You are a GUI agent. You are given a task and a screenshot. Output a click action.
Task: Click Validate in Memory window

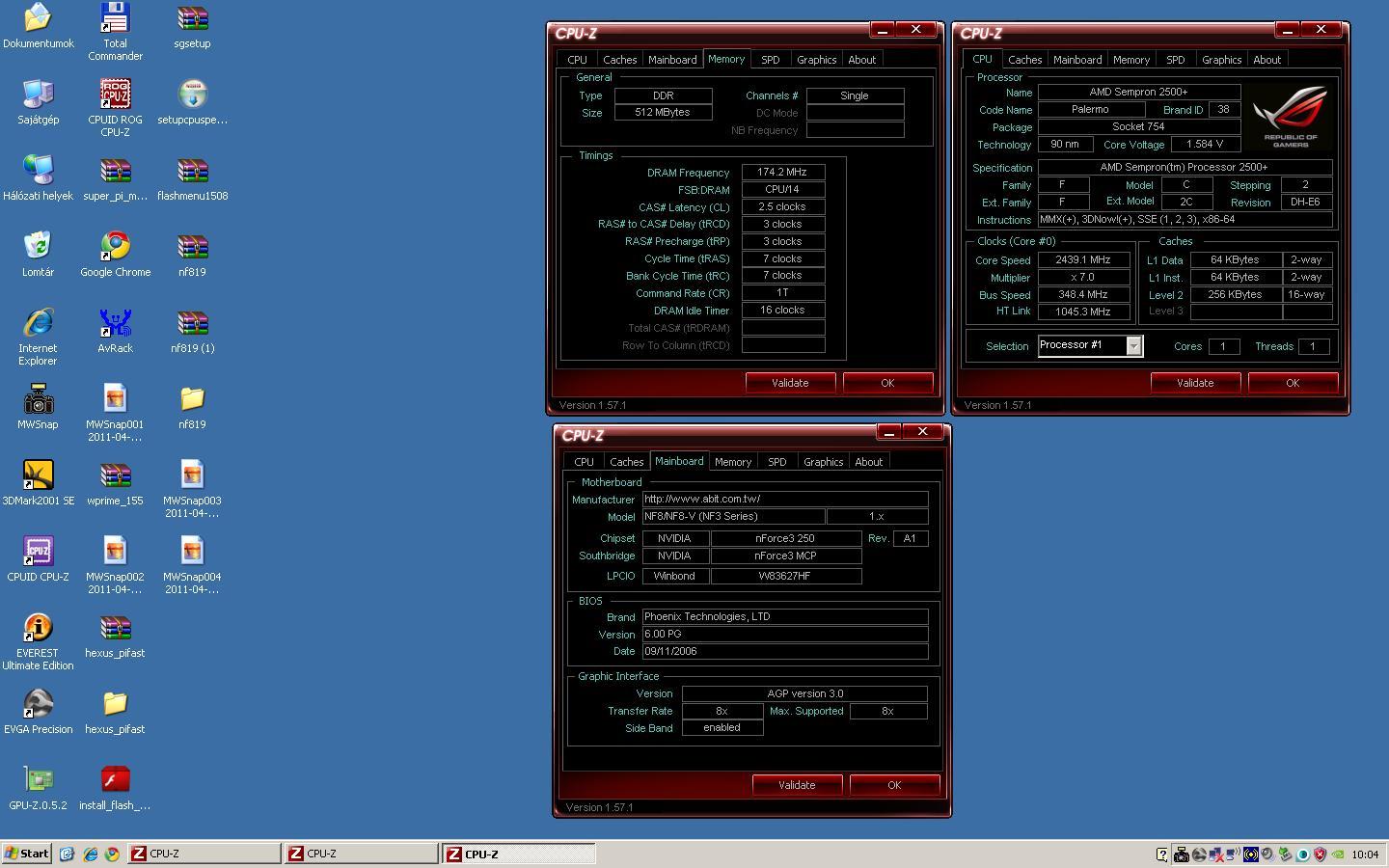790,383
